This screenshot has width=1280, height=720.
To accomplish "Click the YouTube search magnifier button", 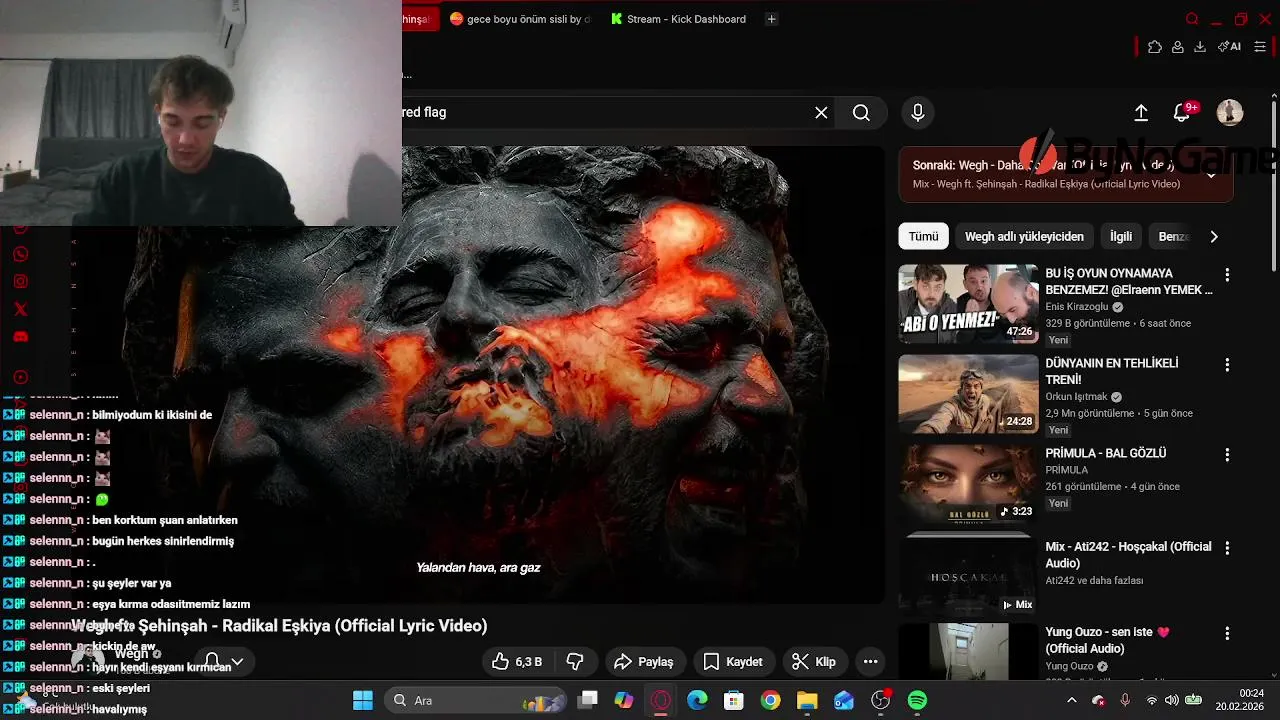I will click(x=861, y=113).
